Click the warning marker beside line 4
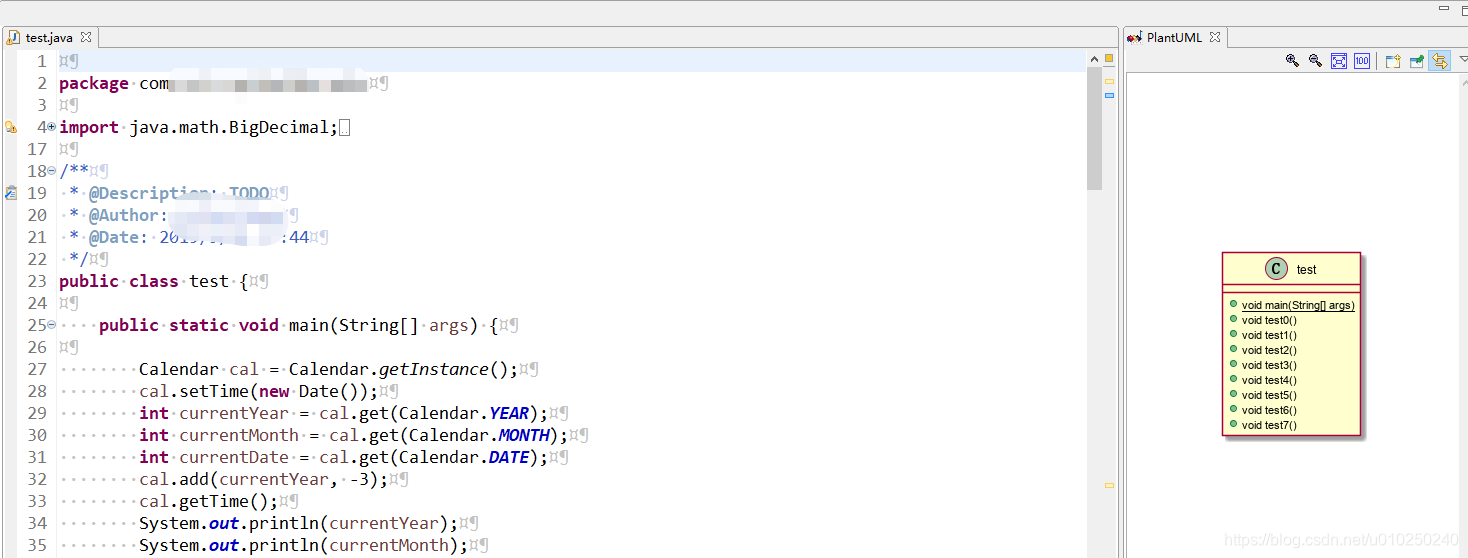Screen dimensions: 1468x558 10,127
